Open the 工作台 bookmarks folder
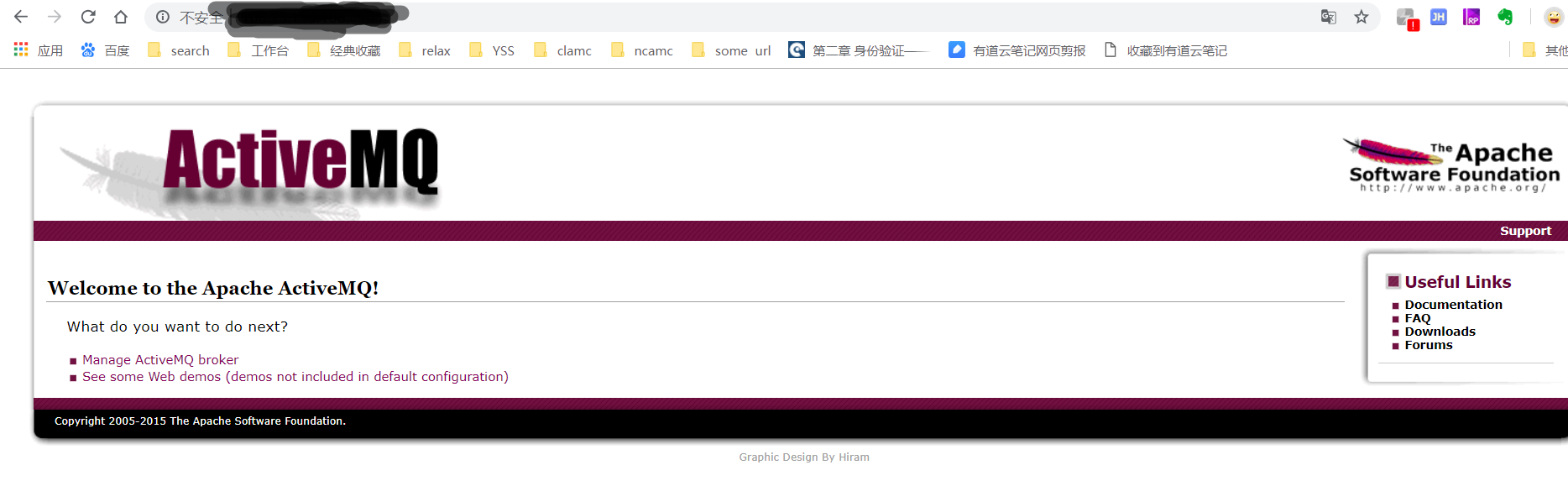This screenshot has height=486, width=1568. click(x=259, y=50)
